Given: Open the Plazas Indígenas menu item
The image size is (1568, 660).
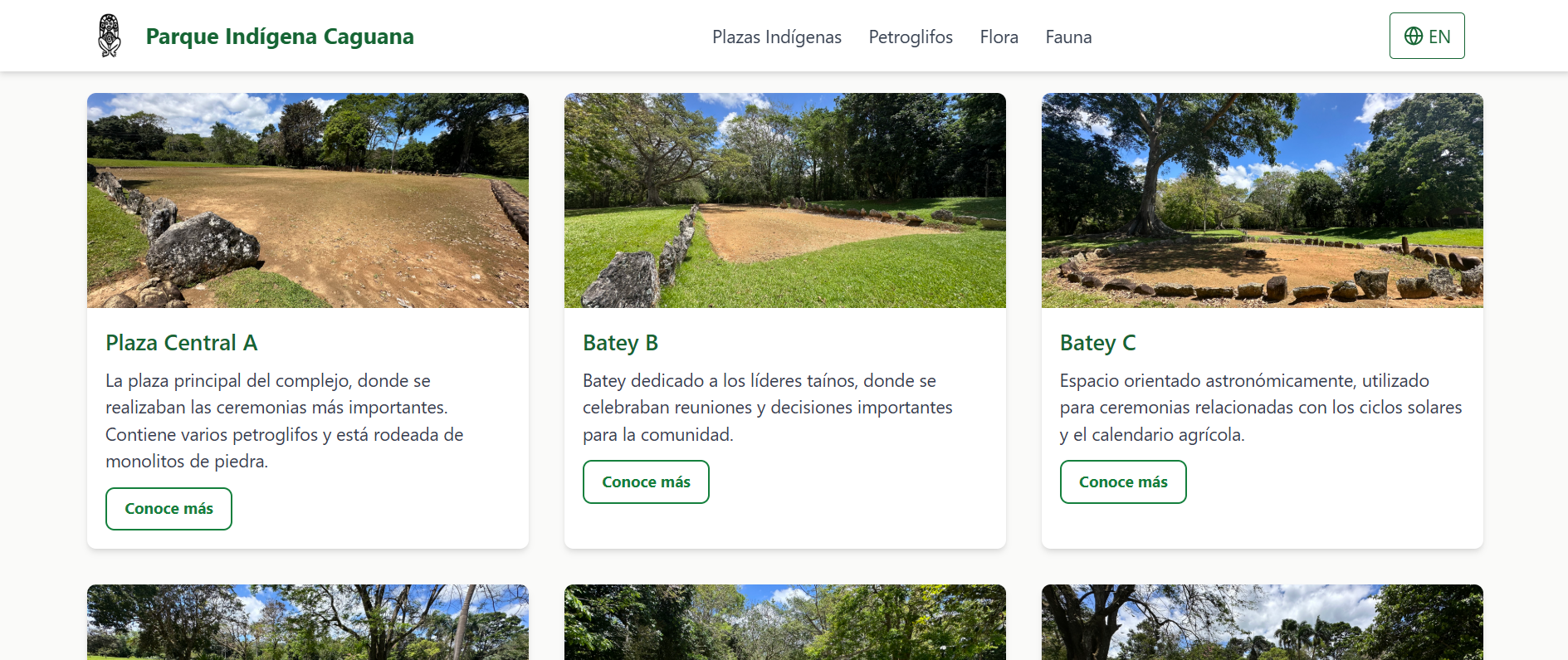Looking at the screenshot, I should [x=776, y=37].
